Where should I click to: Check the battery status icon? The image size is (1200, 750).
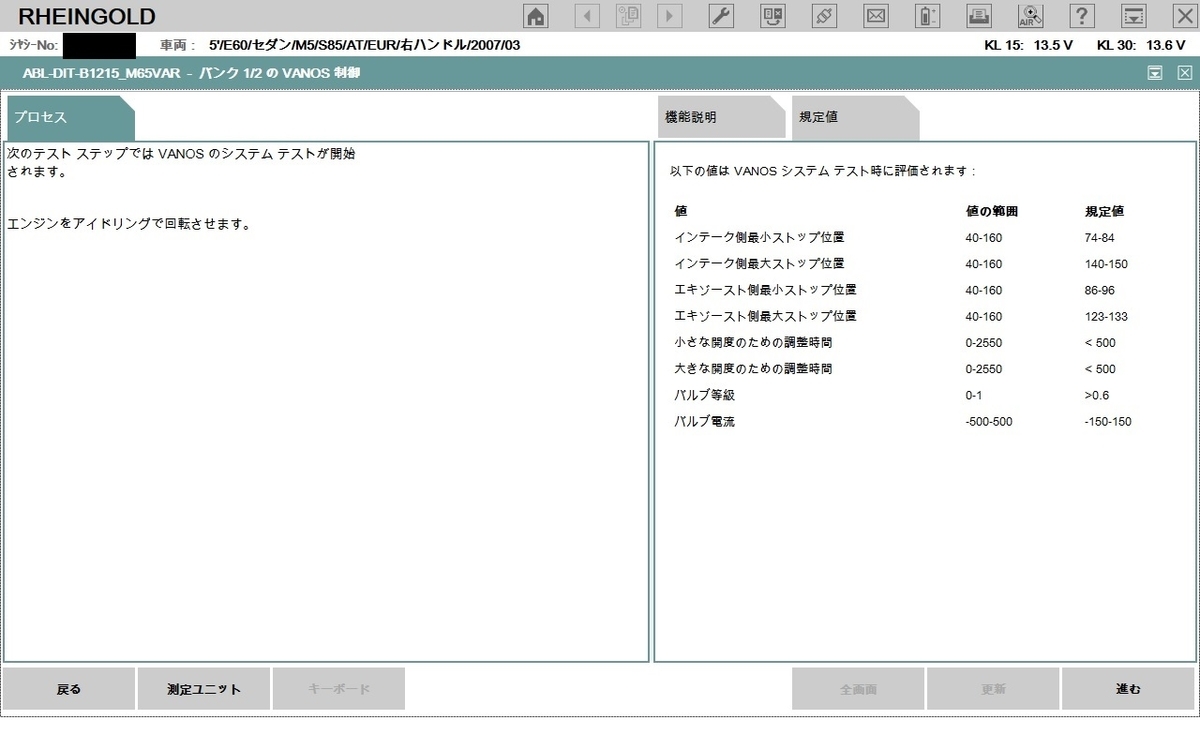[927, 15]
